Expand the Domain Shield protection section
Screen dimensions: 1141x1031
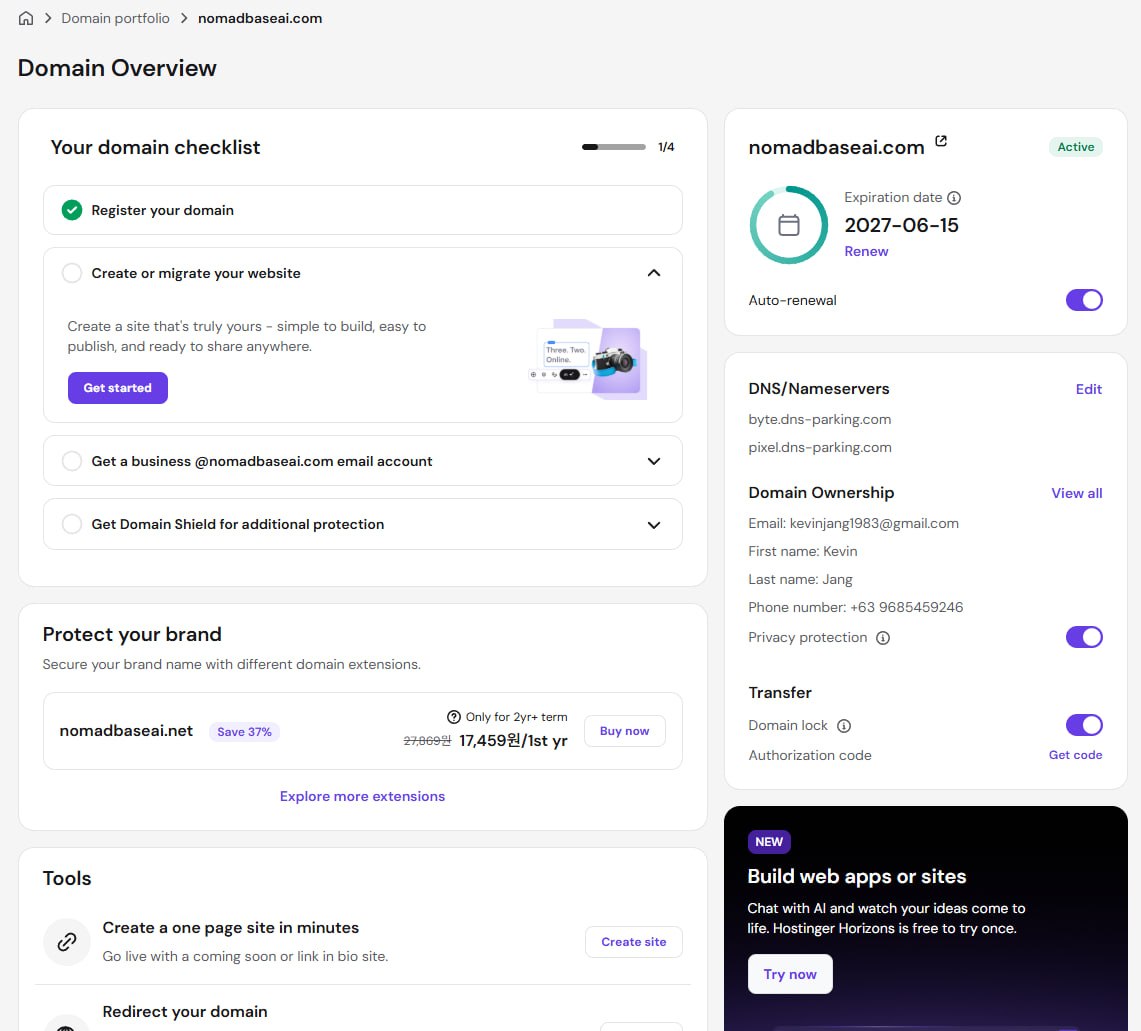tap(653, 525)
